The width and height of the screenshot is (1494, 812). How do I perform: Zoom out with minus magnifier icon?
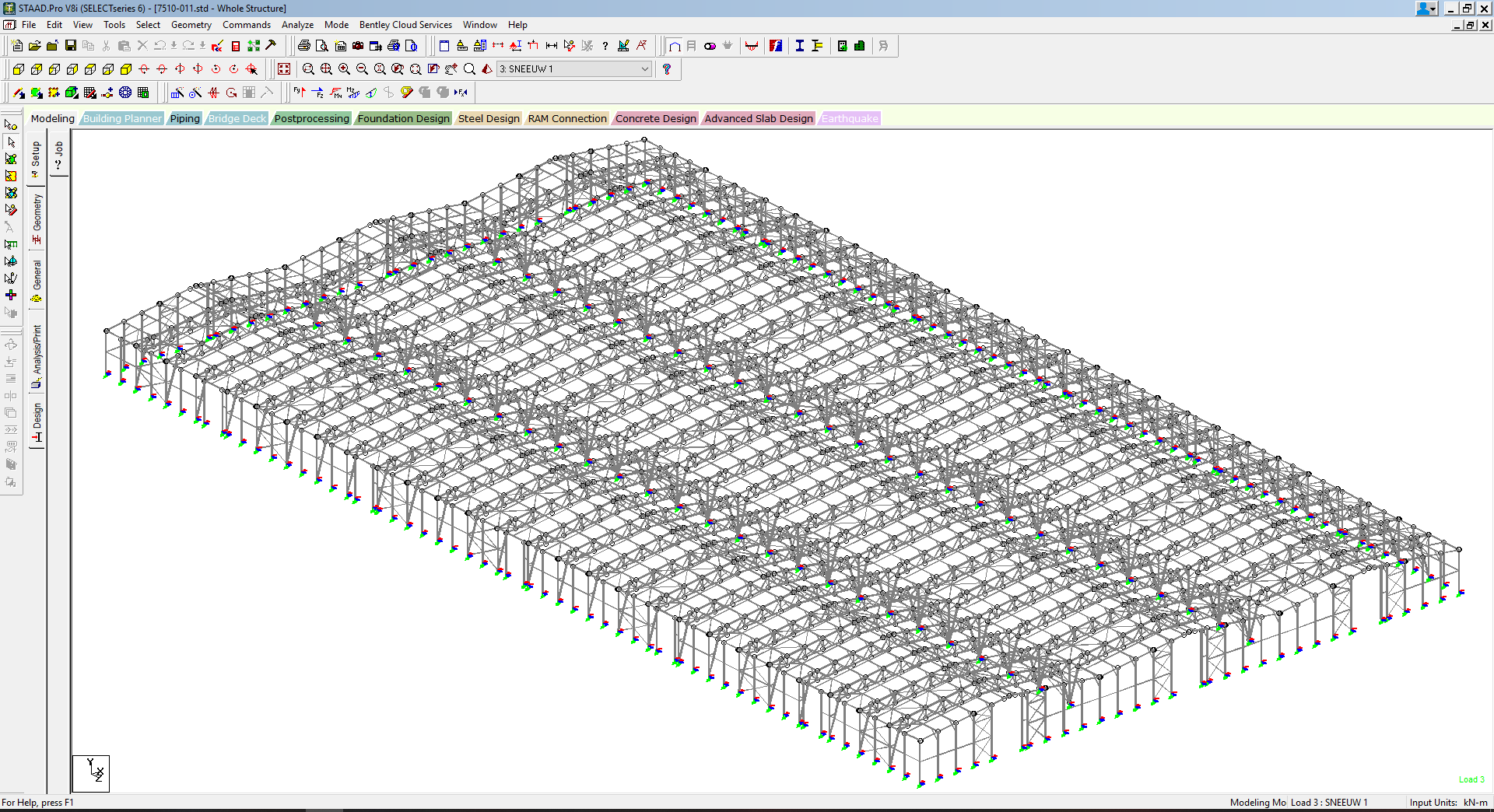(x=362, y=69)
